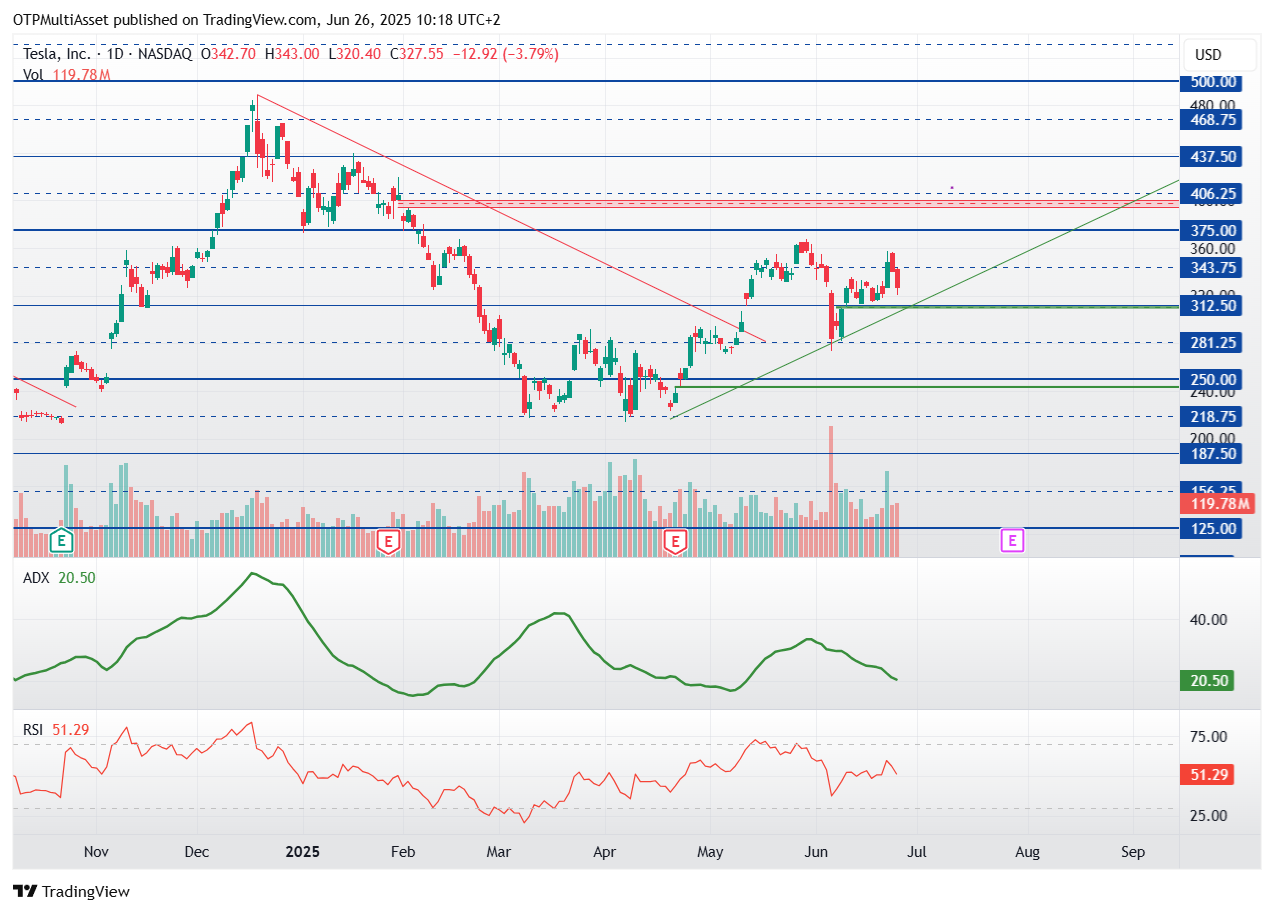Select the Jun label on the time axis
This screenshot has width=1274, height=913.
point(816,852)
